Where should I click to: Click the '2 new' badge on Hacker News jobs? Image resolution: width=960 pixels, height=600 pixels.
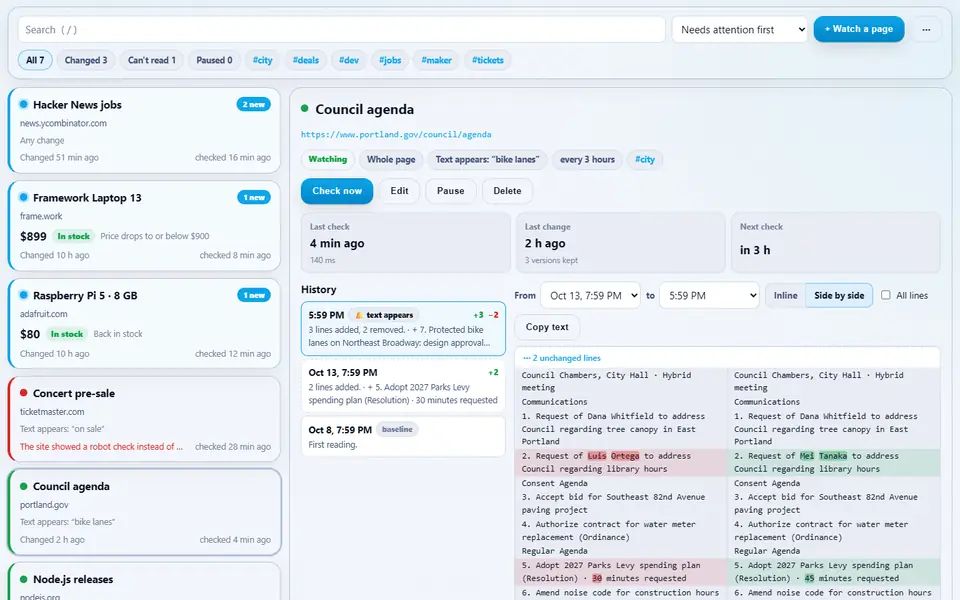tap(253, 105)
